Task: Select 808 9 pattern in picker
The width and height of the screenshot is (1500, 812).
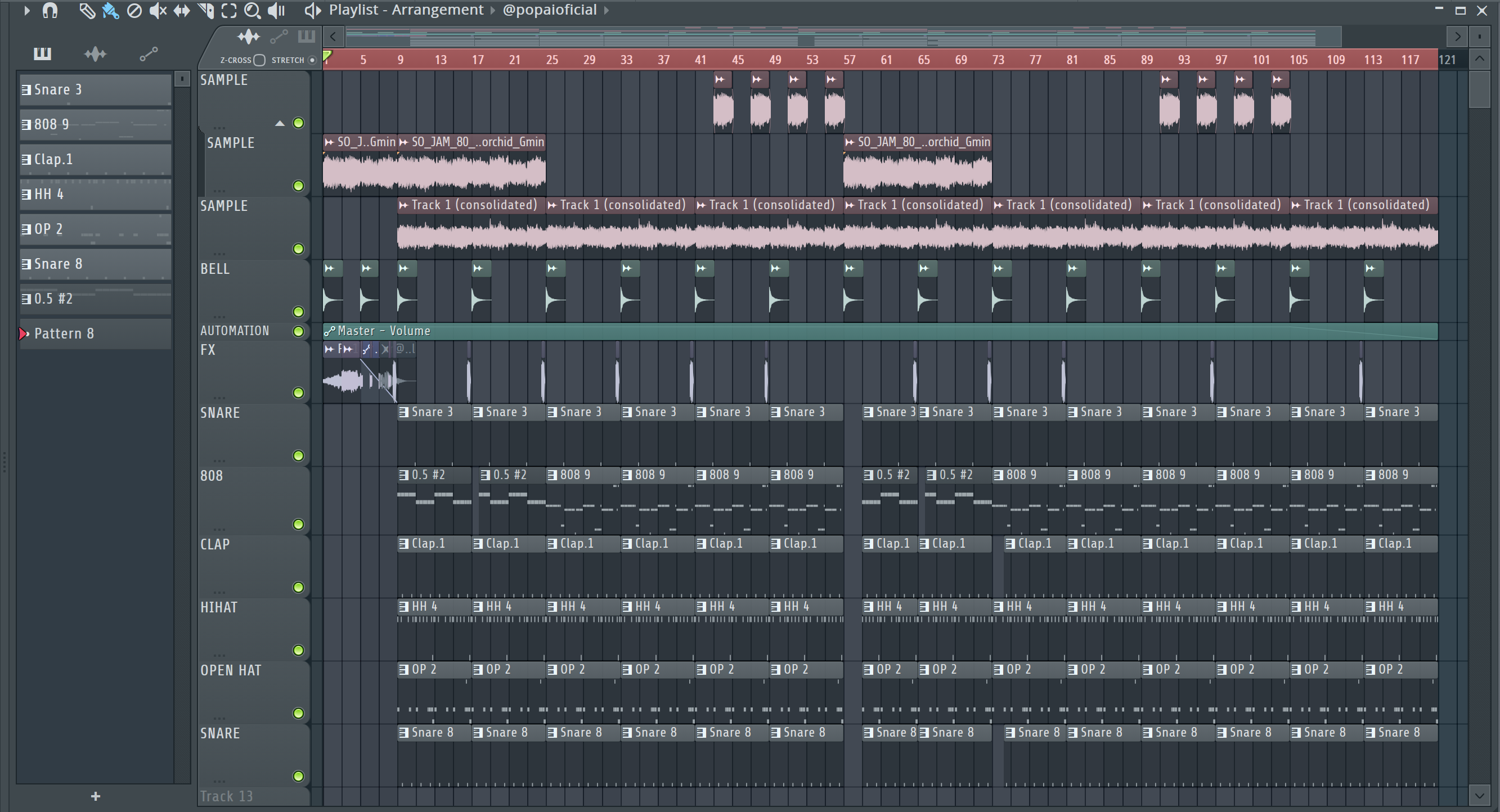Action: 96,125
